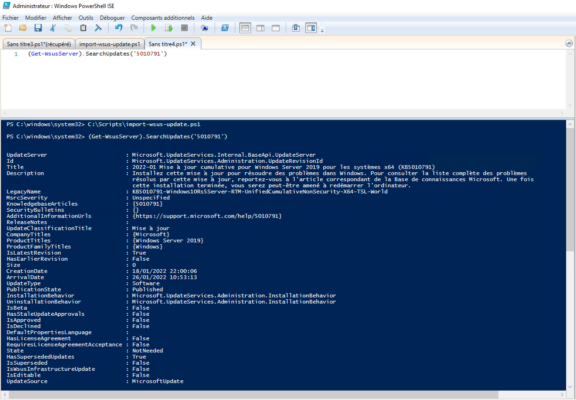Image resolution: width=576 pixels, height=400 pixels.
Task: Click the LegacyName value KB5010791-Windows10Rs5Server
Action: (260, 191)
